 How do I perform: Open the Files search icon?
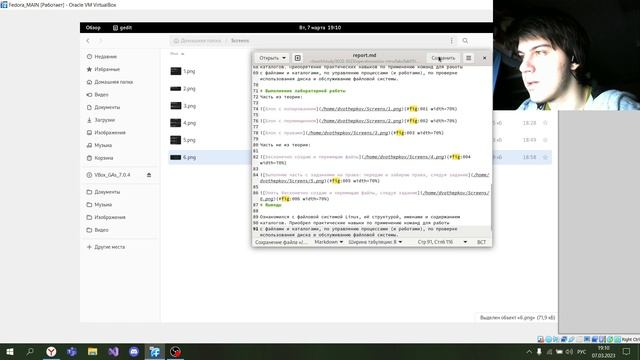[x=465, y=41]
